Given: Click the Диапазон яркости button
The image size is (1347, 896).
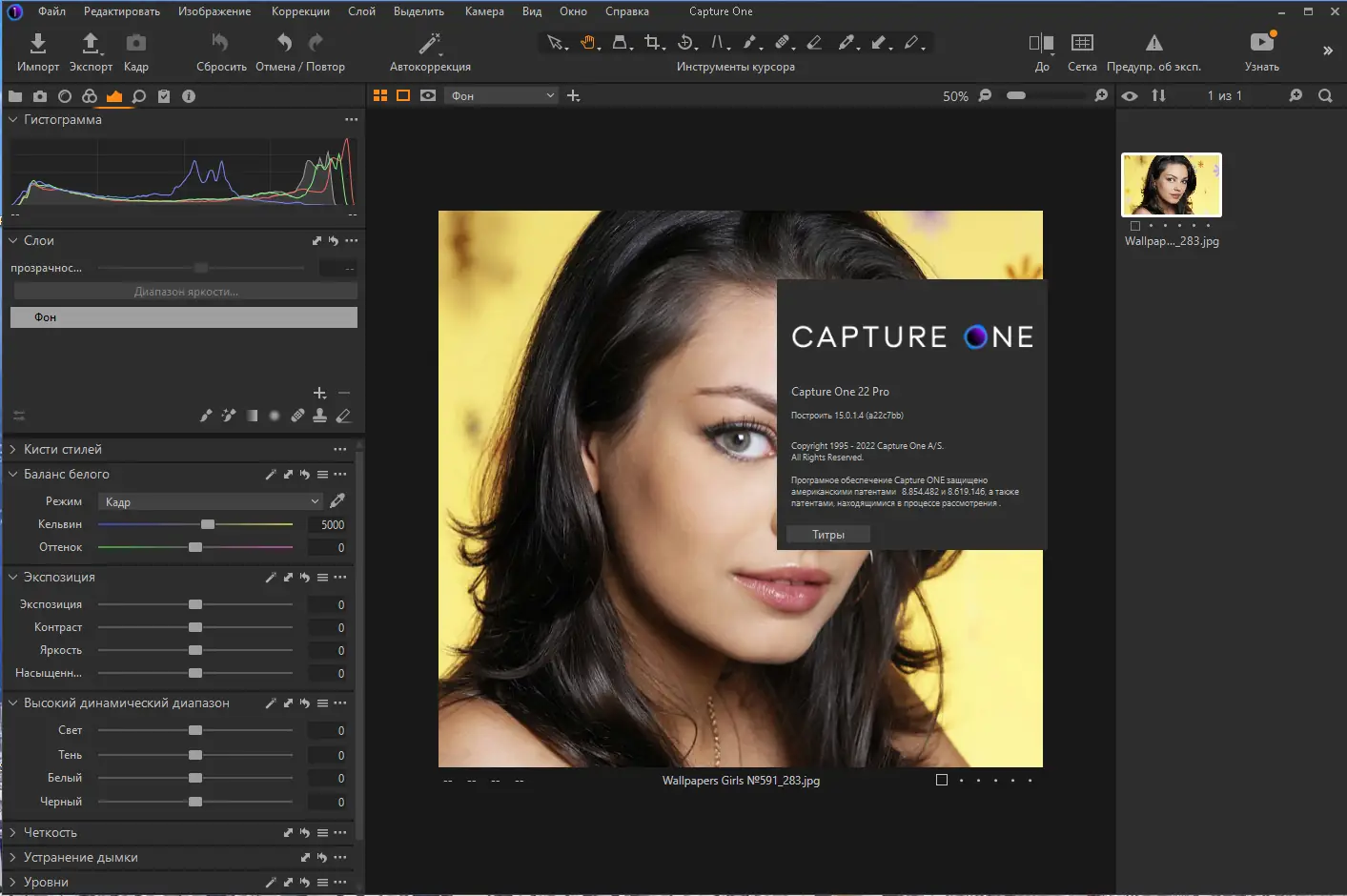Looking at the screenshot, I should coord(185,292).
